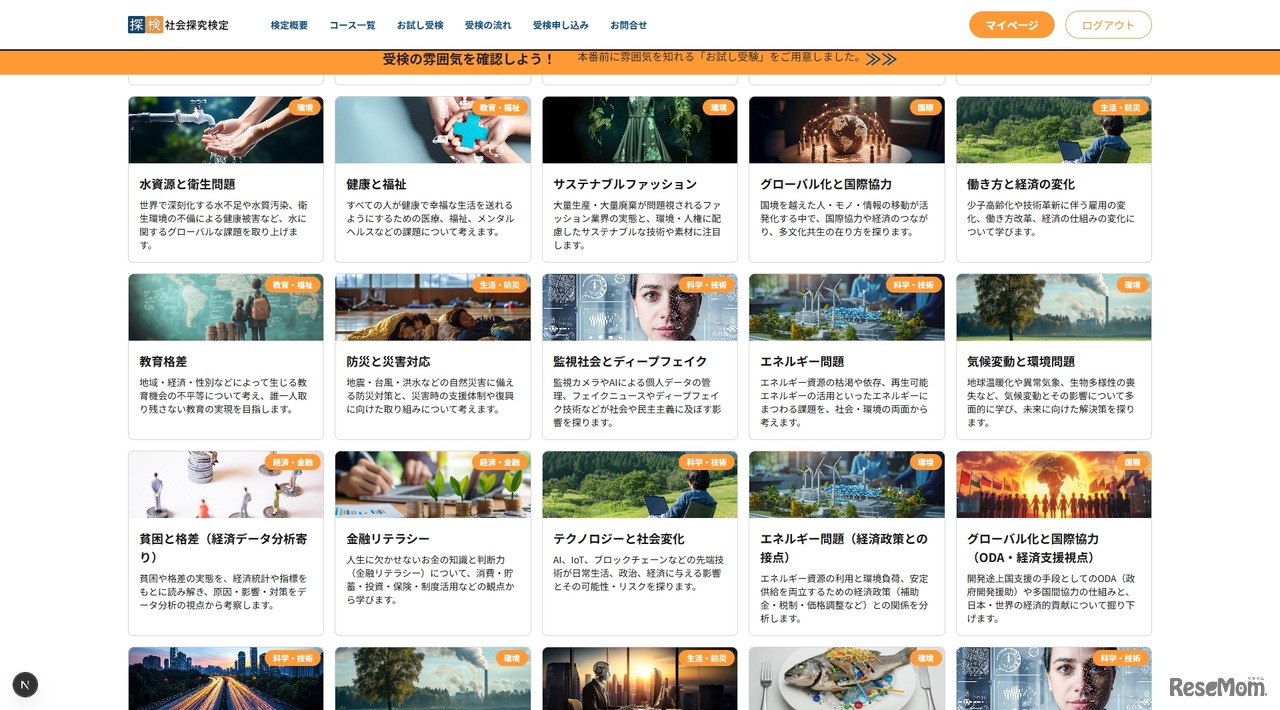Click the マイページ button

pyautogui.click(x=1011, y=24)
